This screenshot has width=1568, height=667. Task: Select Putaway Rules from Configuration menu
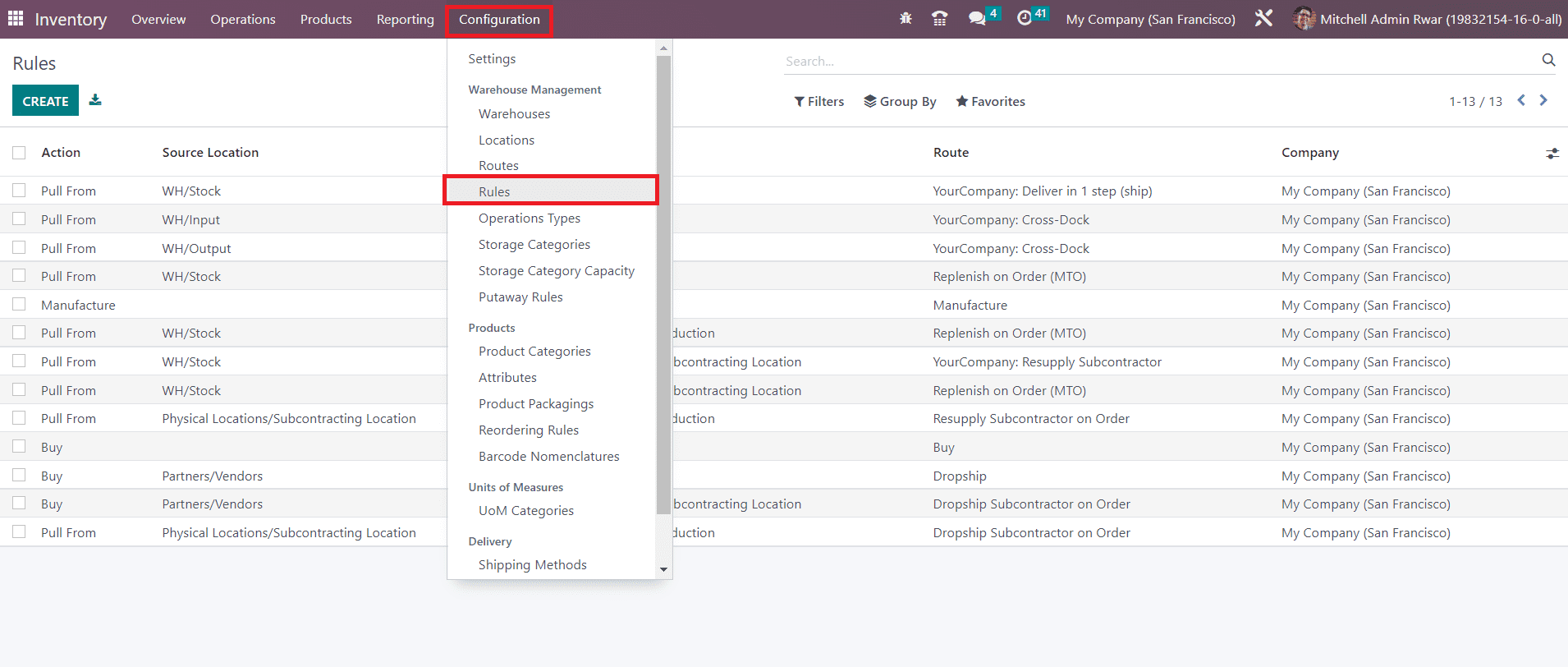pos(520,297)
